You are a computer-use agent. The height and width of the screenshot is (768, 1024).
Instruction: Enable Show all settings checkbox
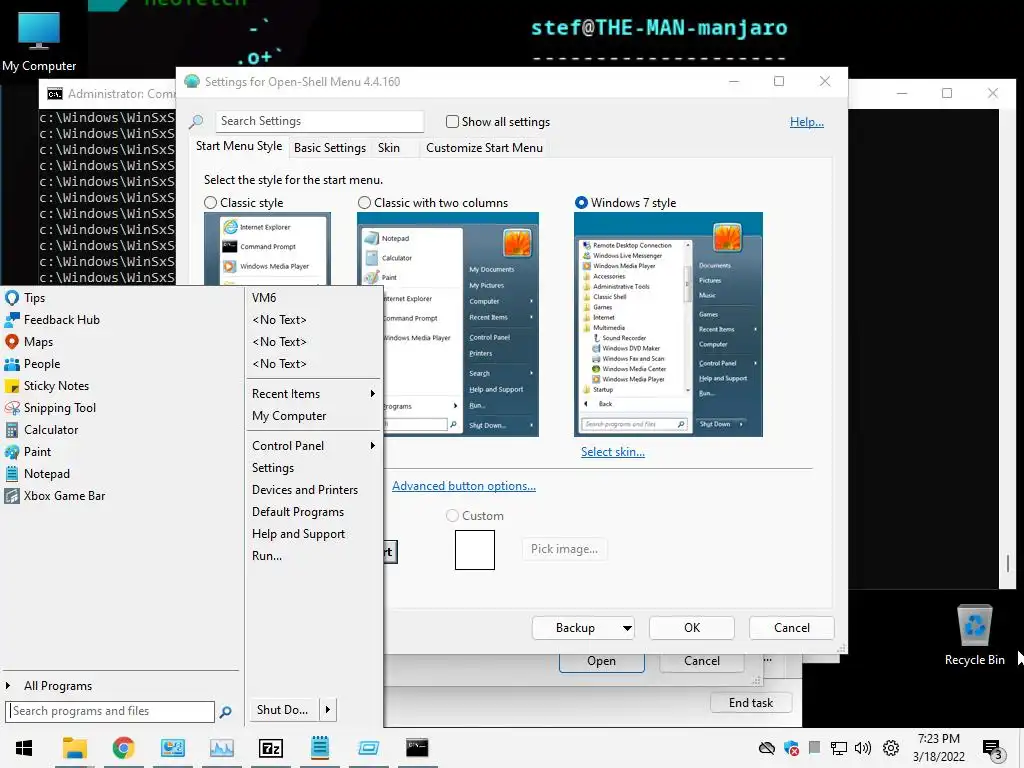[x=452, y=121]
